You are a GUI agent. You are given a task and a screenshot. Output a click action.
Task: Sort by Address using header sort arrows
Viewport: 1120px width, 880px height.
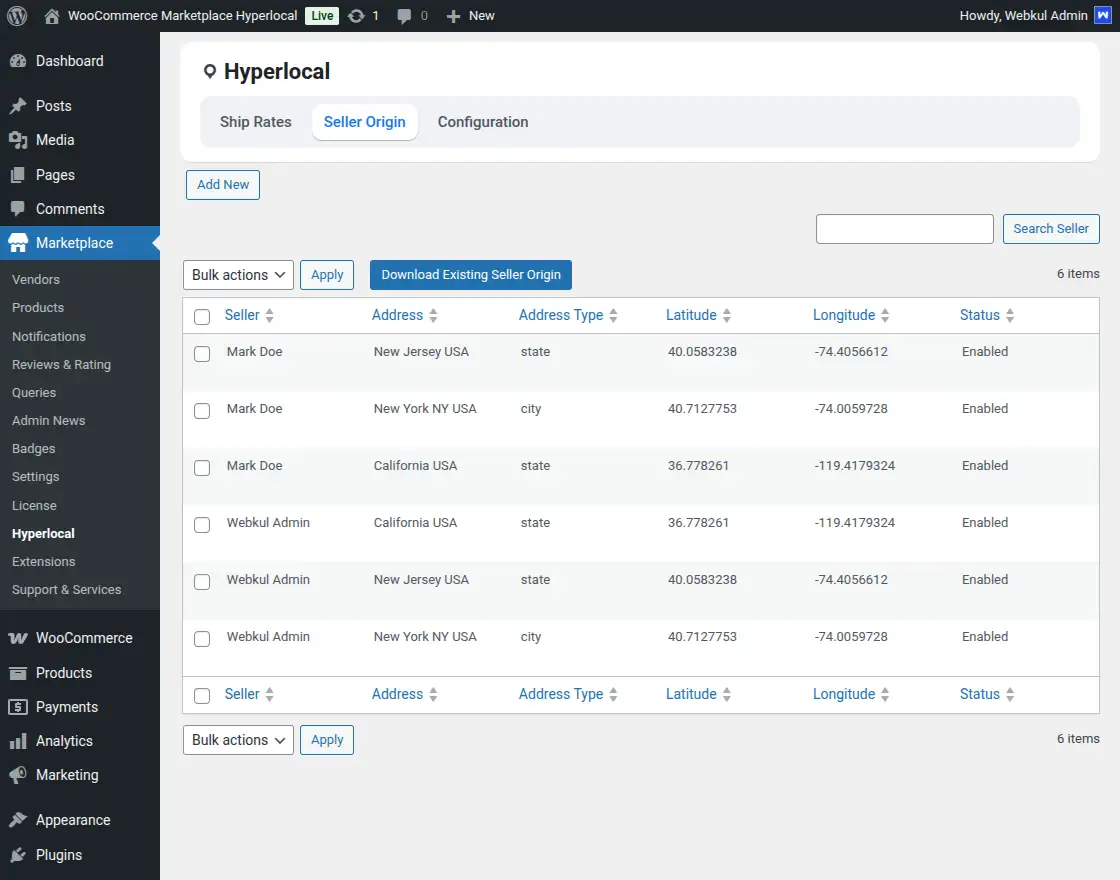pyautogui.click(x=433, y=316)
